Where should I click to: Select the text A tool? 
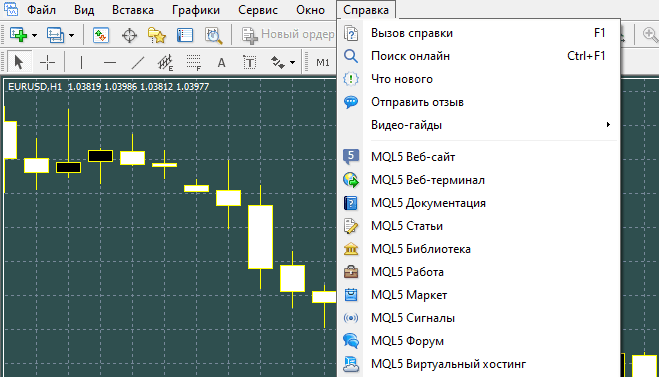(221, 63)
